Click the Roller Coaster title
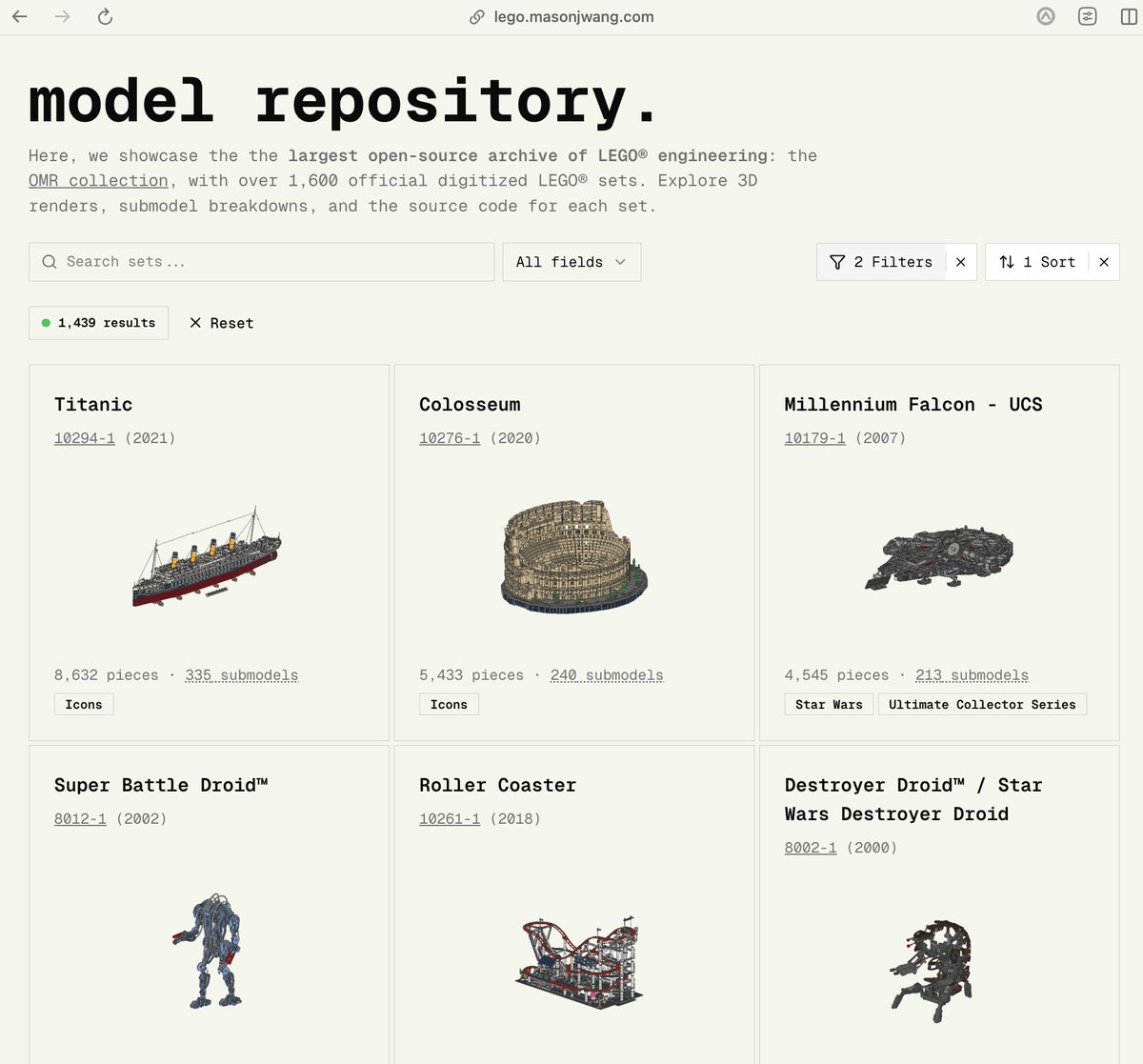This screenshot has height=1064, width=1143. click(497, 786)
